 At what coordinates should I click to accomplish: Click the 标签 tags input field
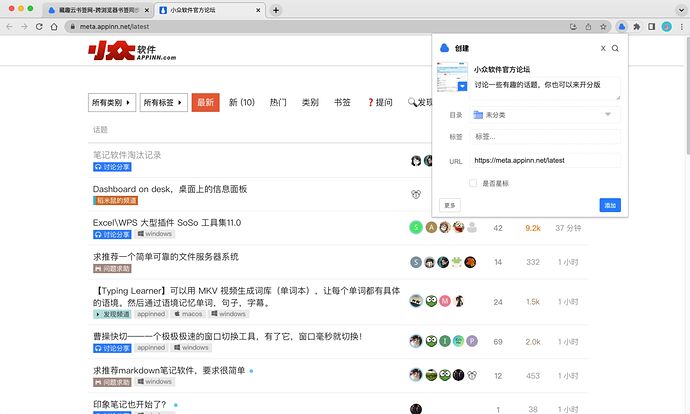coord(545,136)
